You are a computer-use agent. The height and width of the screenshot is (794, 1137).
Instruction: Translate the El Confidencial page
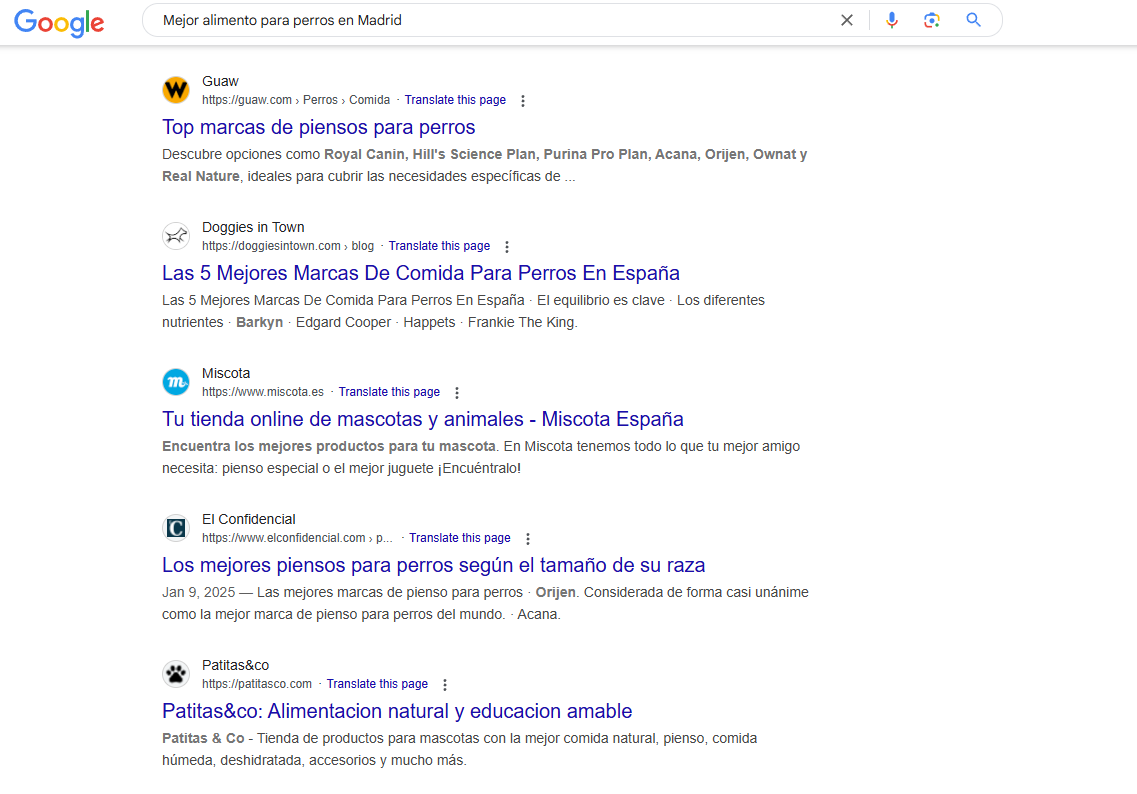pos(459,538)
